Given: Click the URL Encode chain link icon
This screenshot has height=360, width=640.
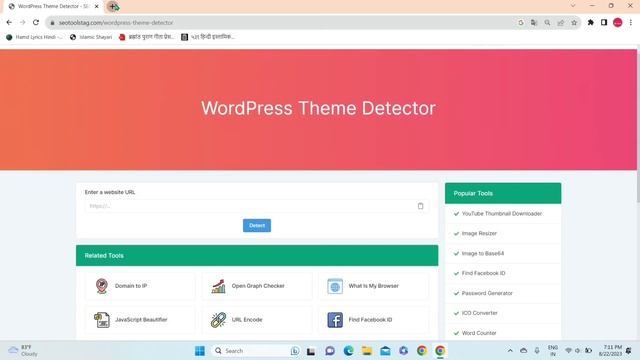Looking at the screenshot, I should click(218, 320).
